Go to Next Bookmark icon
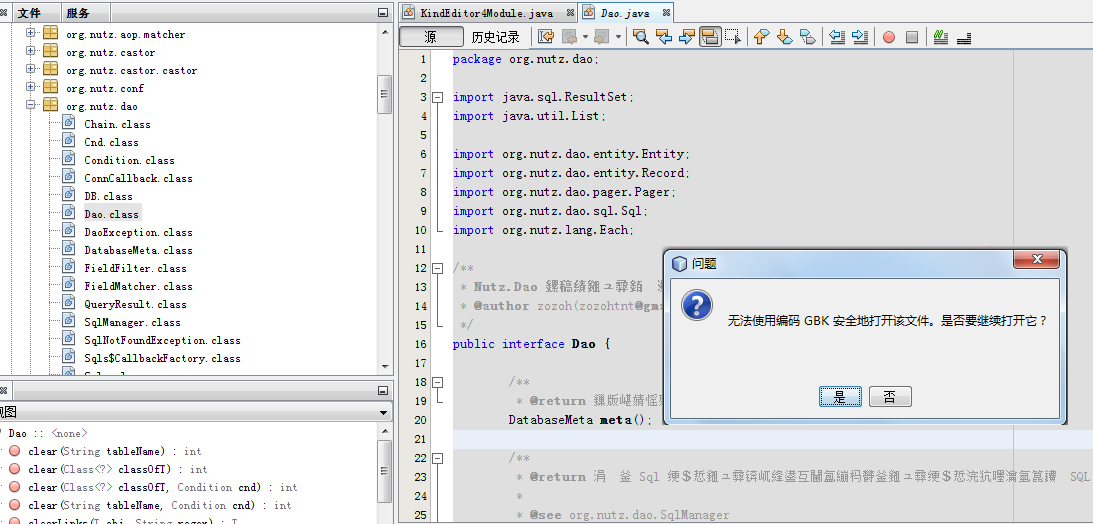This screenshot has height=524, width=1093. point(784,37)
